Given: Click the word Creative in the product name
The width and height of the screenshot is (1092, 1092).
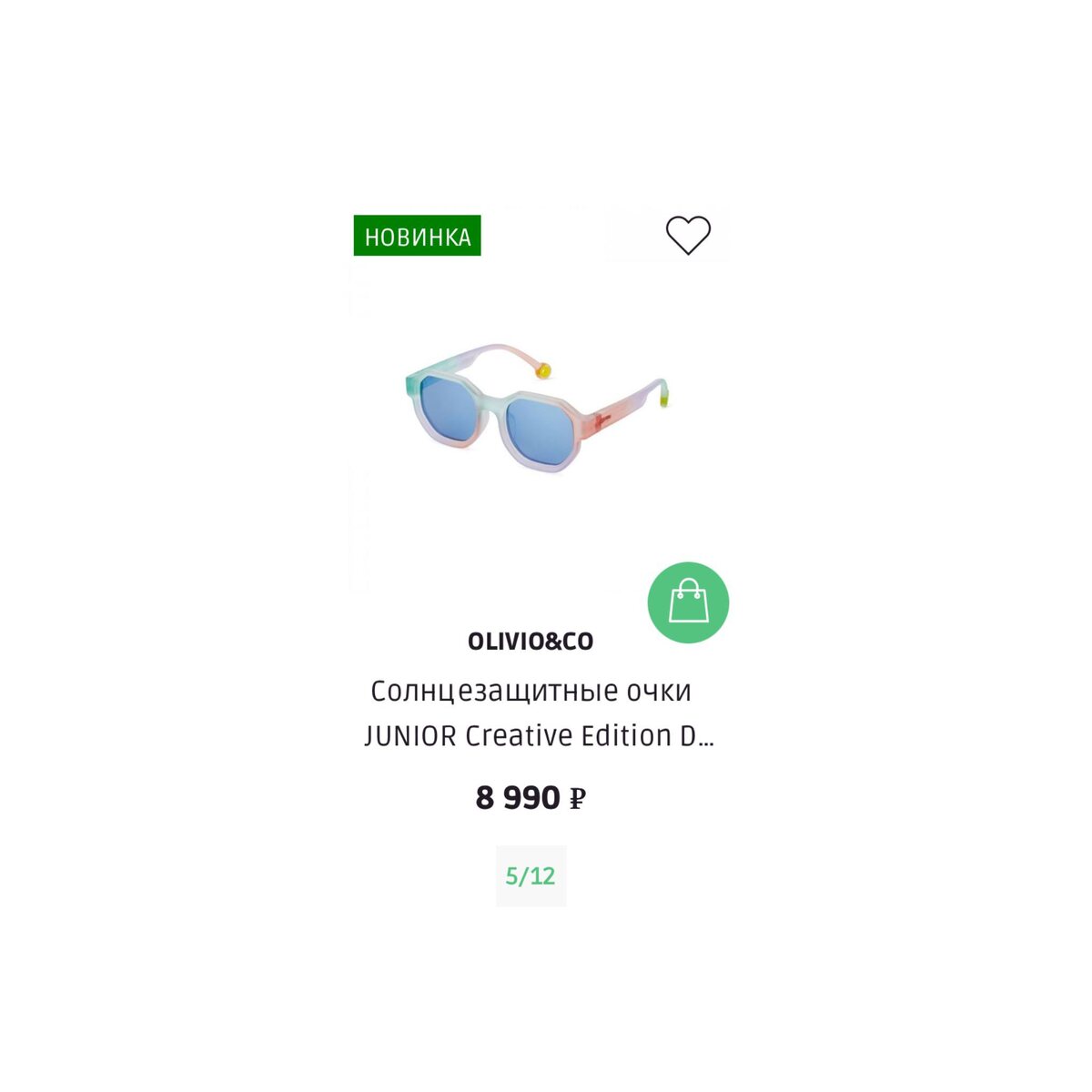Looking at the screenshot, I should click(519, 735).
